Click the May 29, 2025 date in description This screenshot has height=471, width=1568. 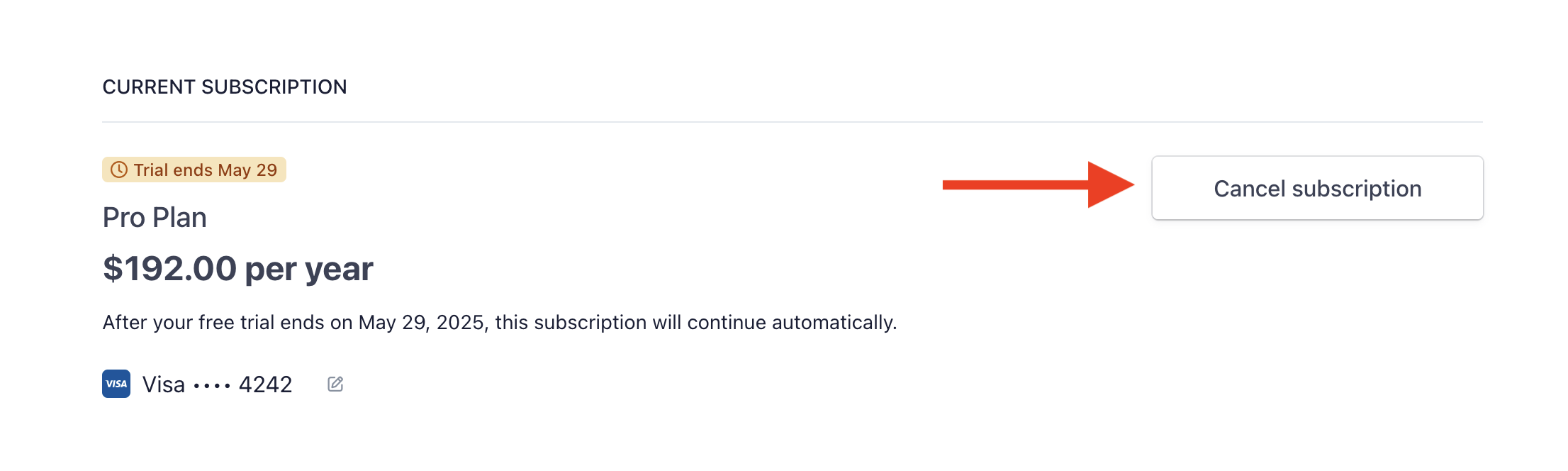pyautogui.click(x=417, y=322)
